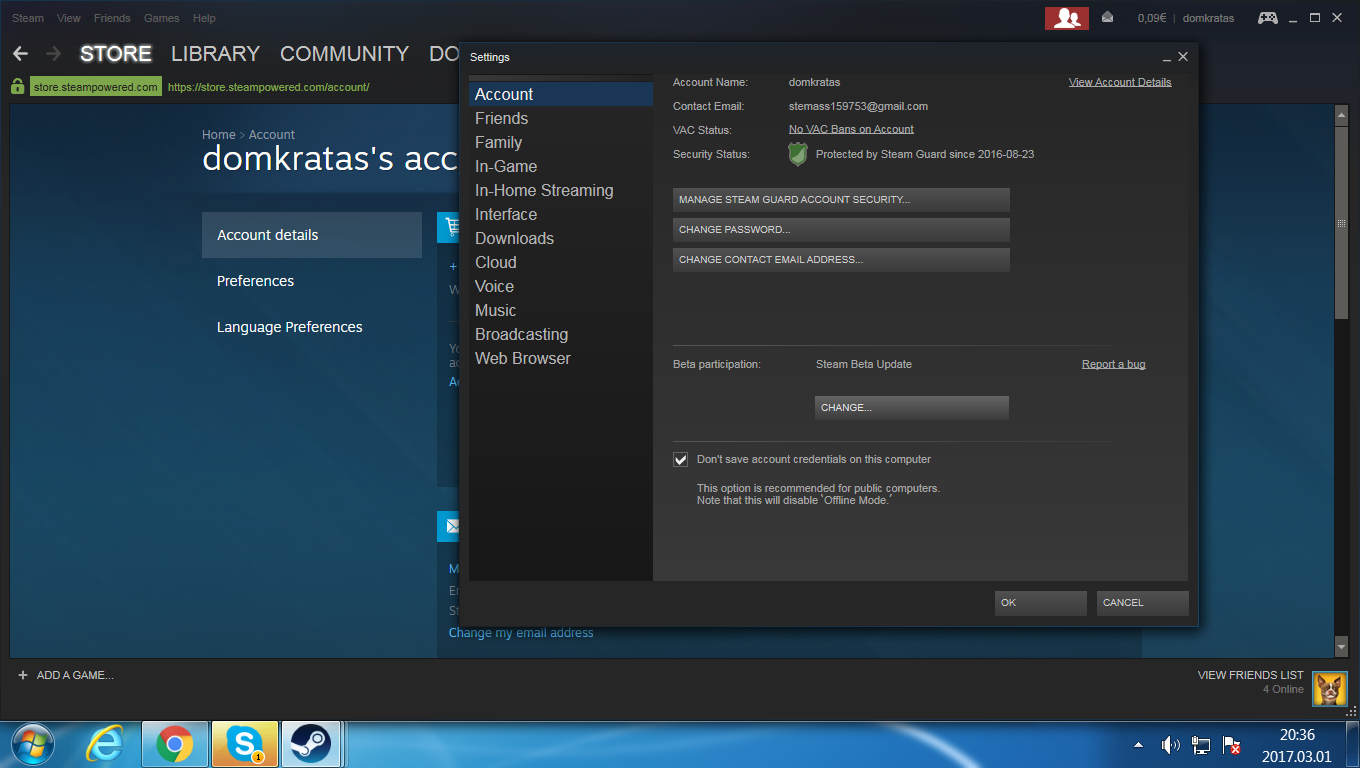Open the Action Center flag icon
Screen dimensions: 1360x768
tap(1232, 746)
